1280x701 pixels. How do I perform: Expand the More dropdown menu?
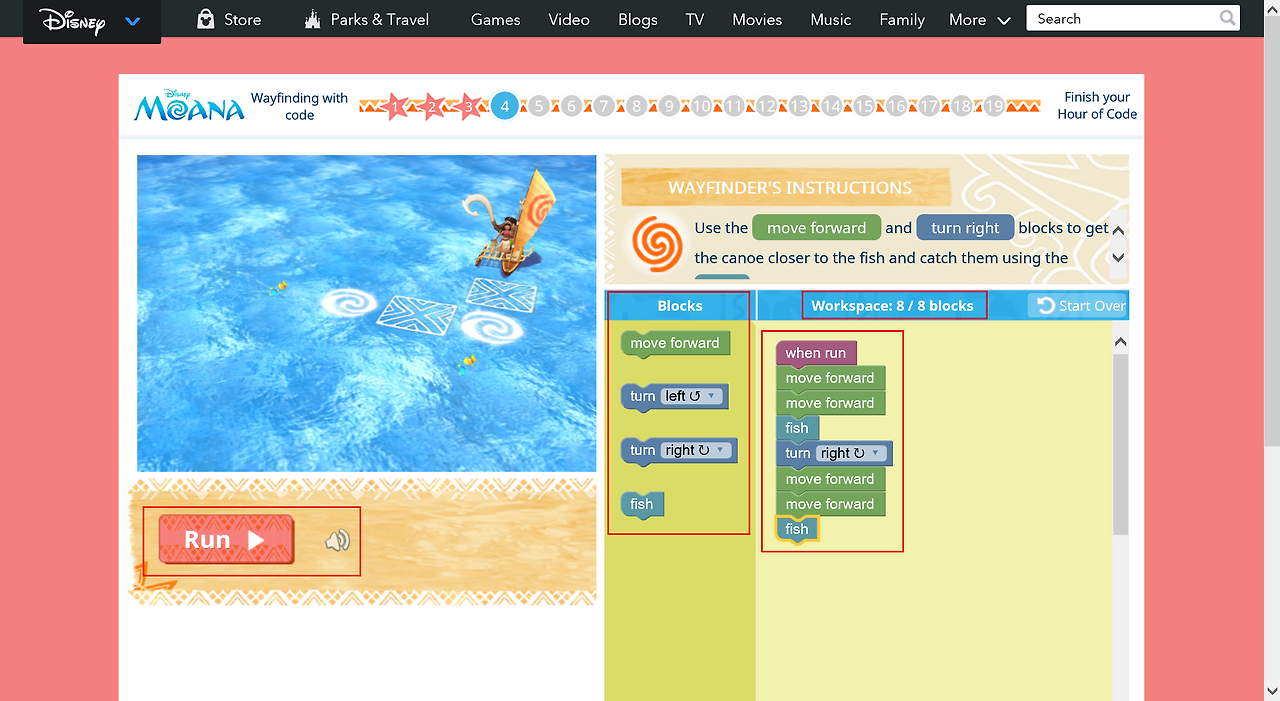(x=980, y=19)
